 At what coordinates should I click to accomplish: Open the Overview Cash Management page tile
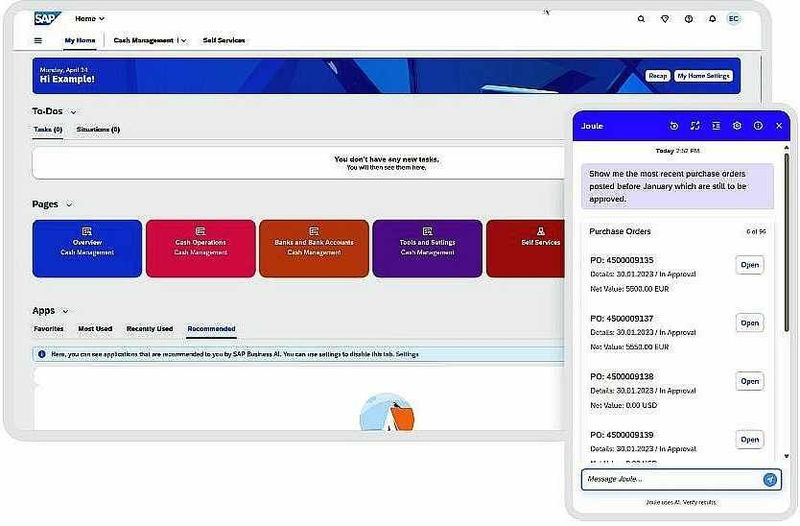click(87, 248)
